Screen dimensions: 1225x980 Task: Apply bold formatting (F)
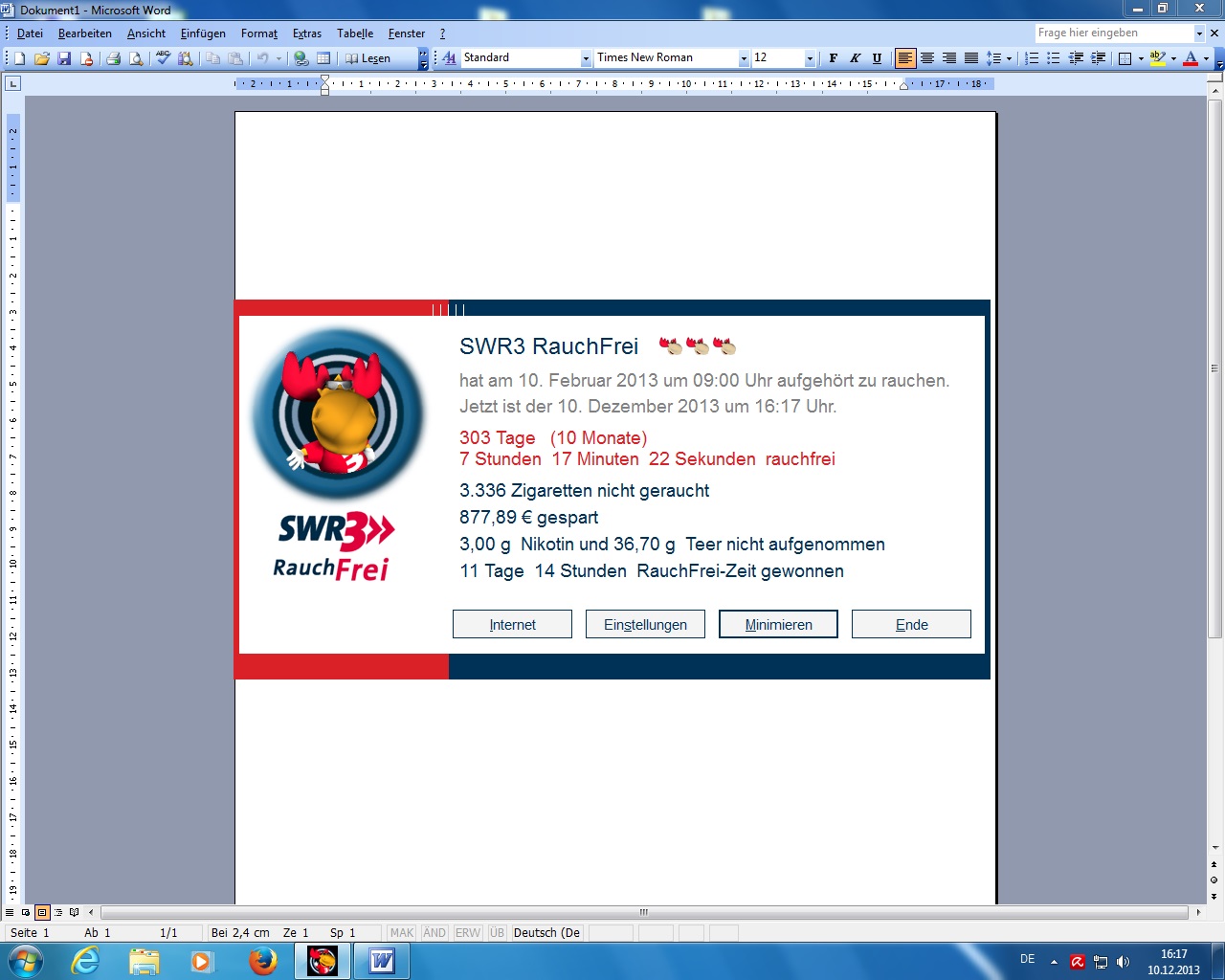[833, 58]
